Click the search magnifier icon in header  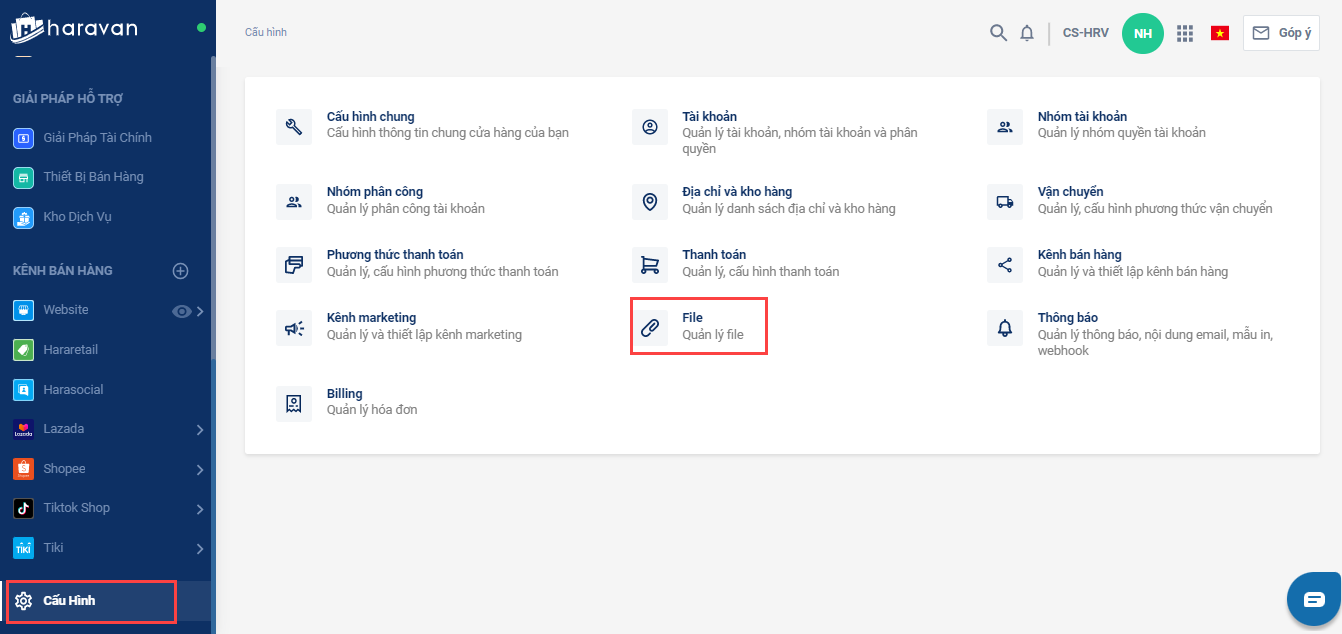[x=997, y=33]
